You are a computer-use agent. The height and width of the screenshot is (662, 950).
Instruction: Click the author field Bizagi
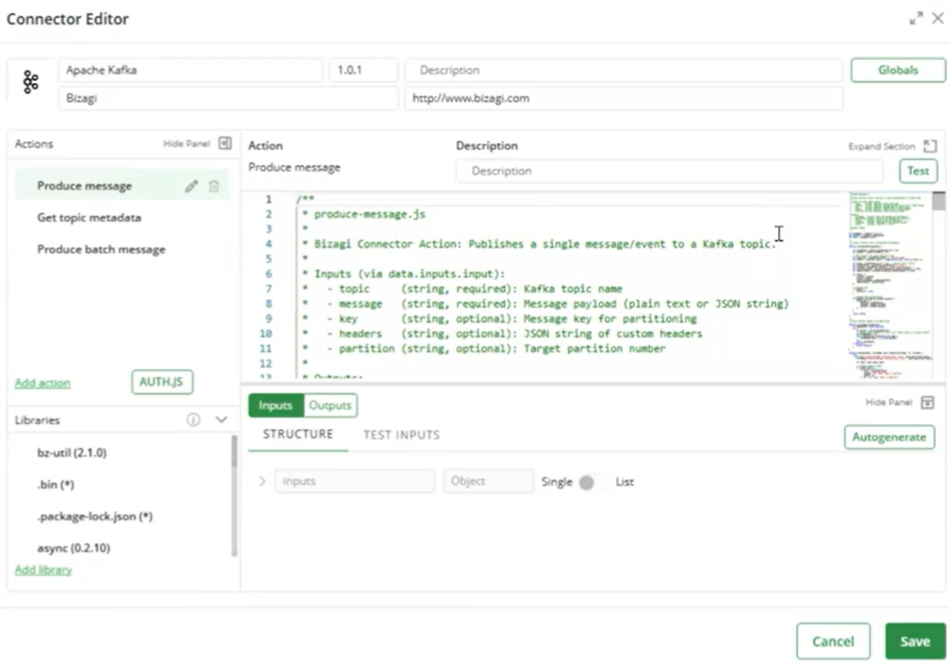click(228, 98)
